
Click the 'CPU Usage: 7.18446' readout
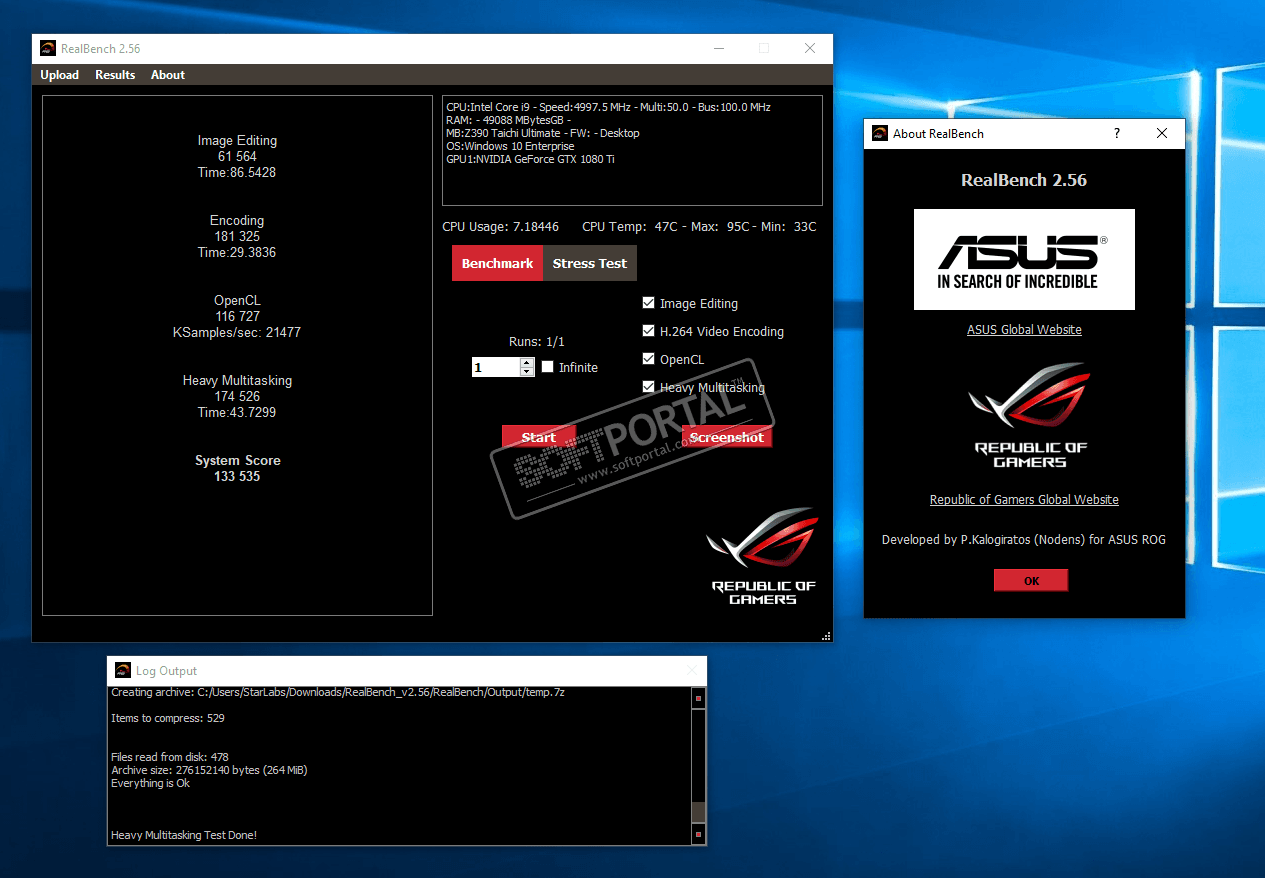tap(501, 227)
